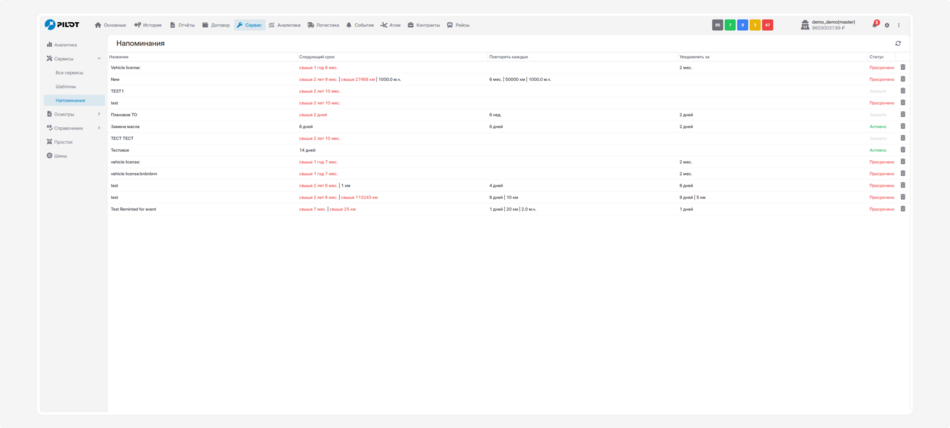The width and height of the screenshot is (950, 428).
Task: Select 'Все сервисы' in the sidebar
Action: click(69, 73)
